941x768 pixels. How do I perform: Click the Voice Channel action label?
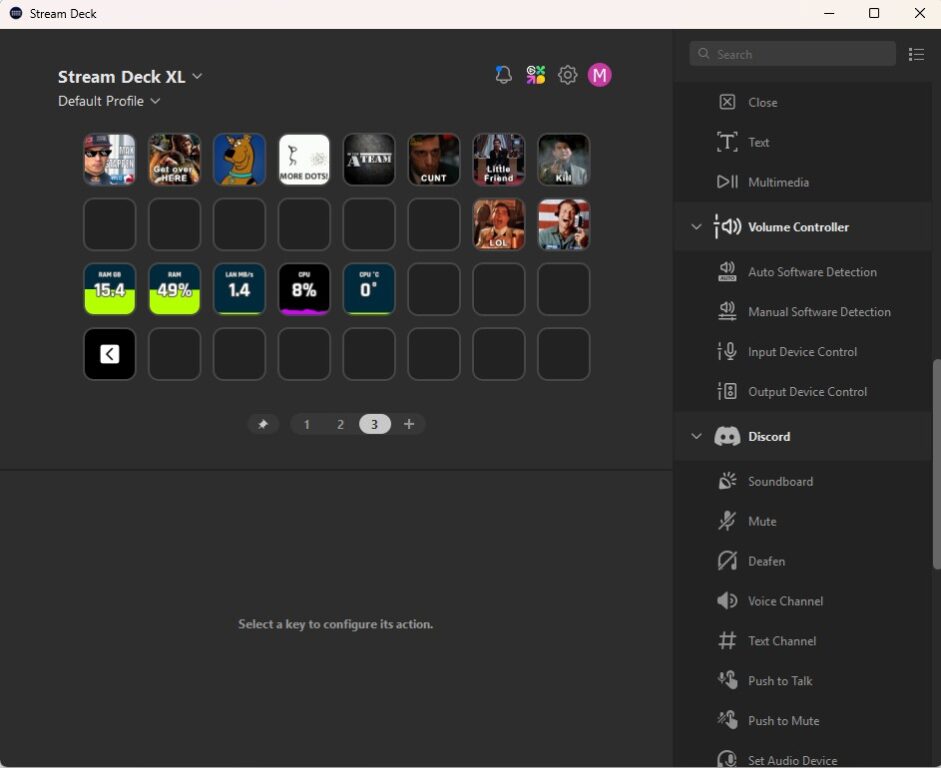786,601
